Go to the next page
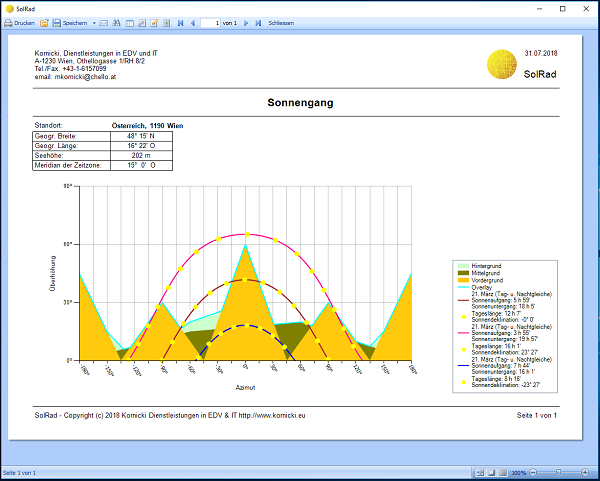The height and width of the screenshot is (481, 600). tap(247, 22)
